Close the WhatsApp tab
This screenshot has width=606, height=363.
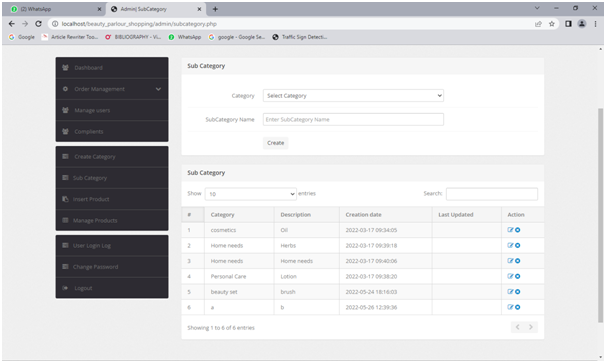99,9
